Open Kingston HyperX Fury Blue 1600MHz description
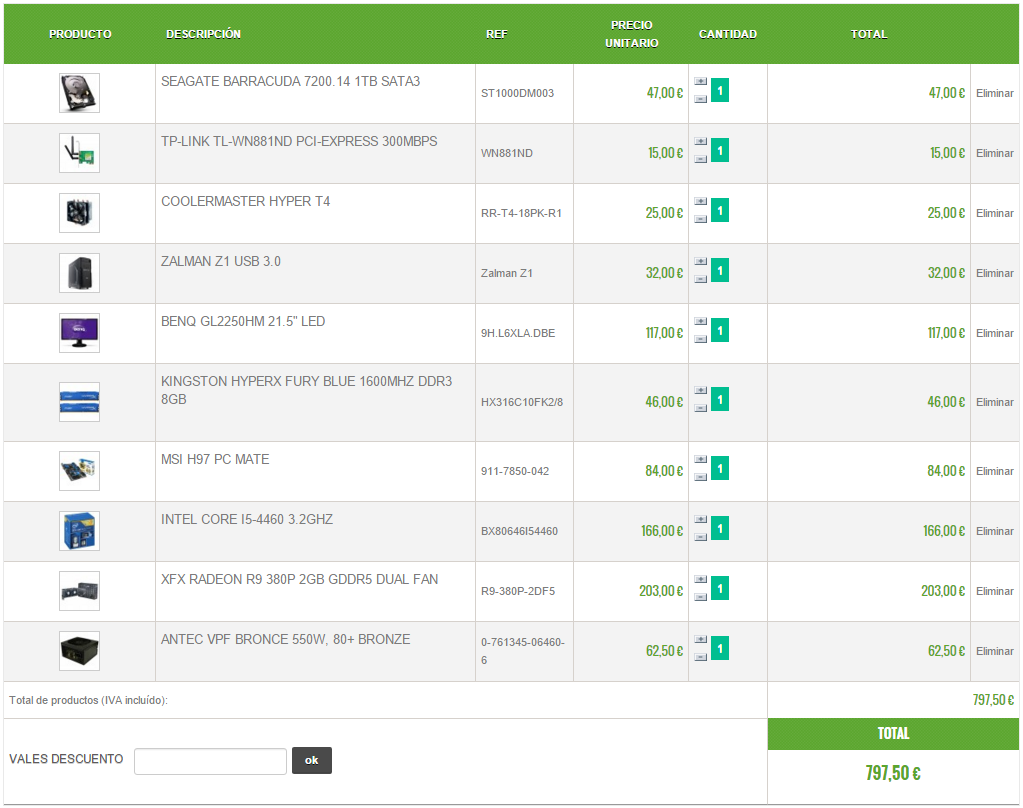Image resolution: width=1023 pixels, height=808 pixels. pos(307,390)
